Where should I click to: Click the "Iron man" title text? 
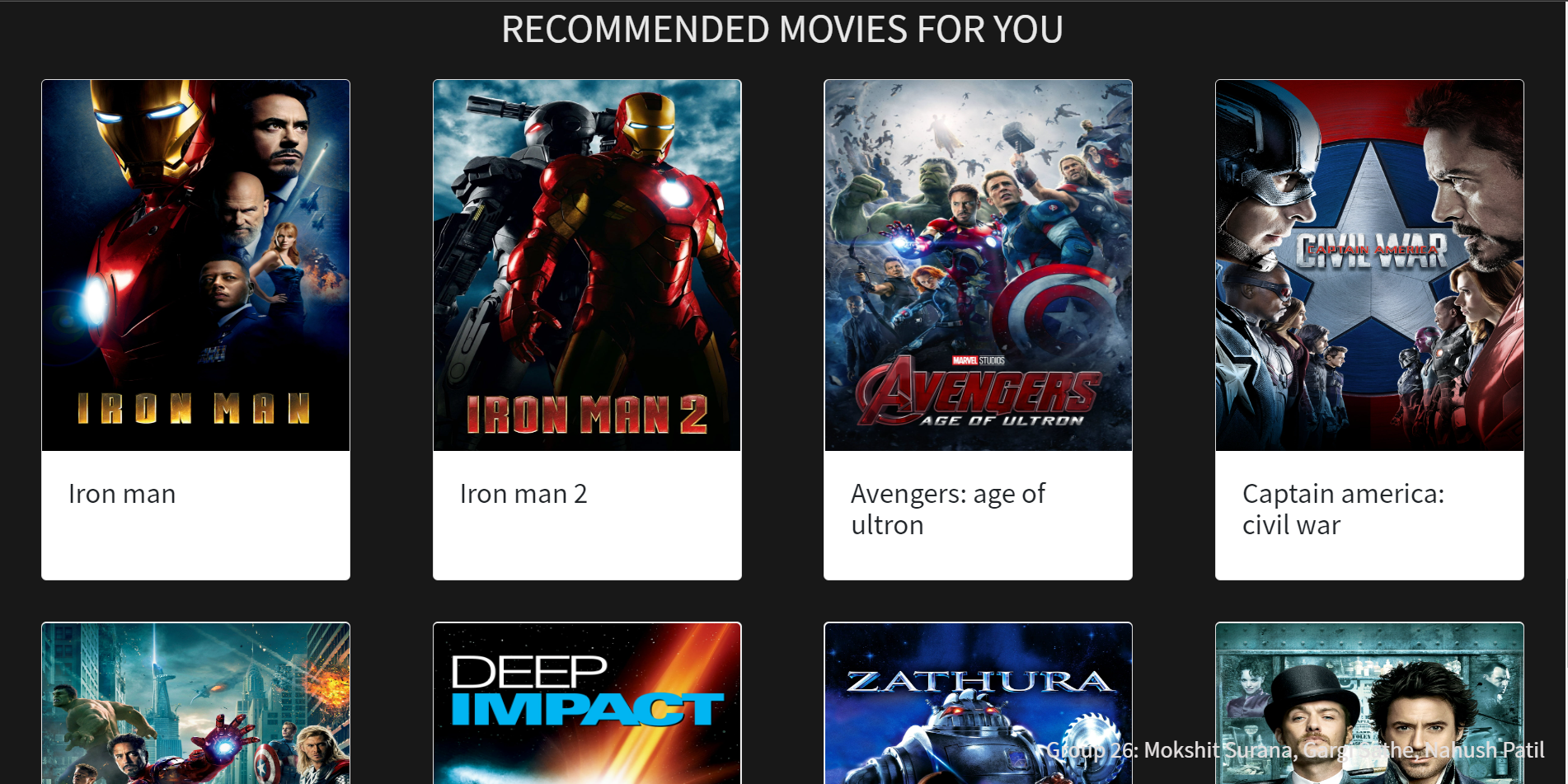pos(122,494)
